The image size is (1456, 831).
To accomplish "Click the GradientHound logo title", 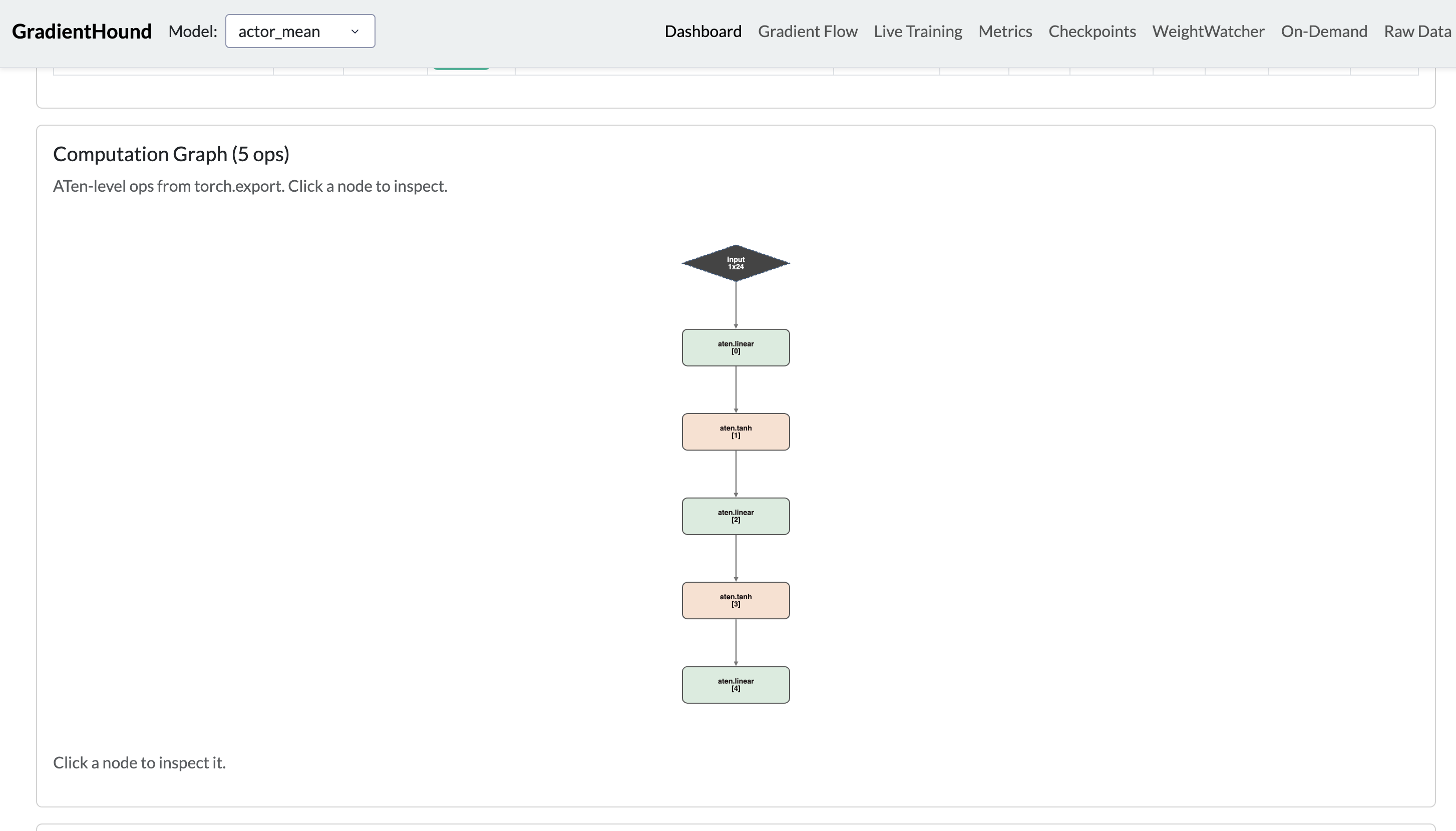I will (82, 32).
